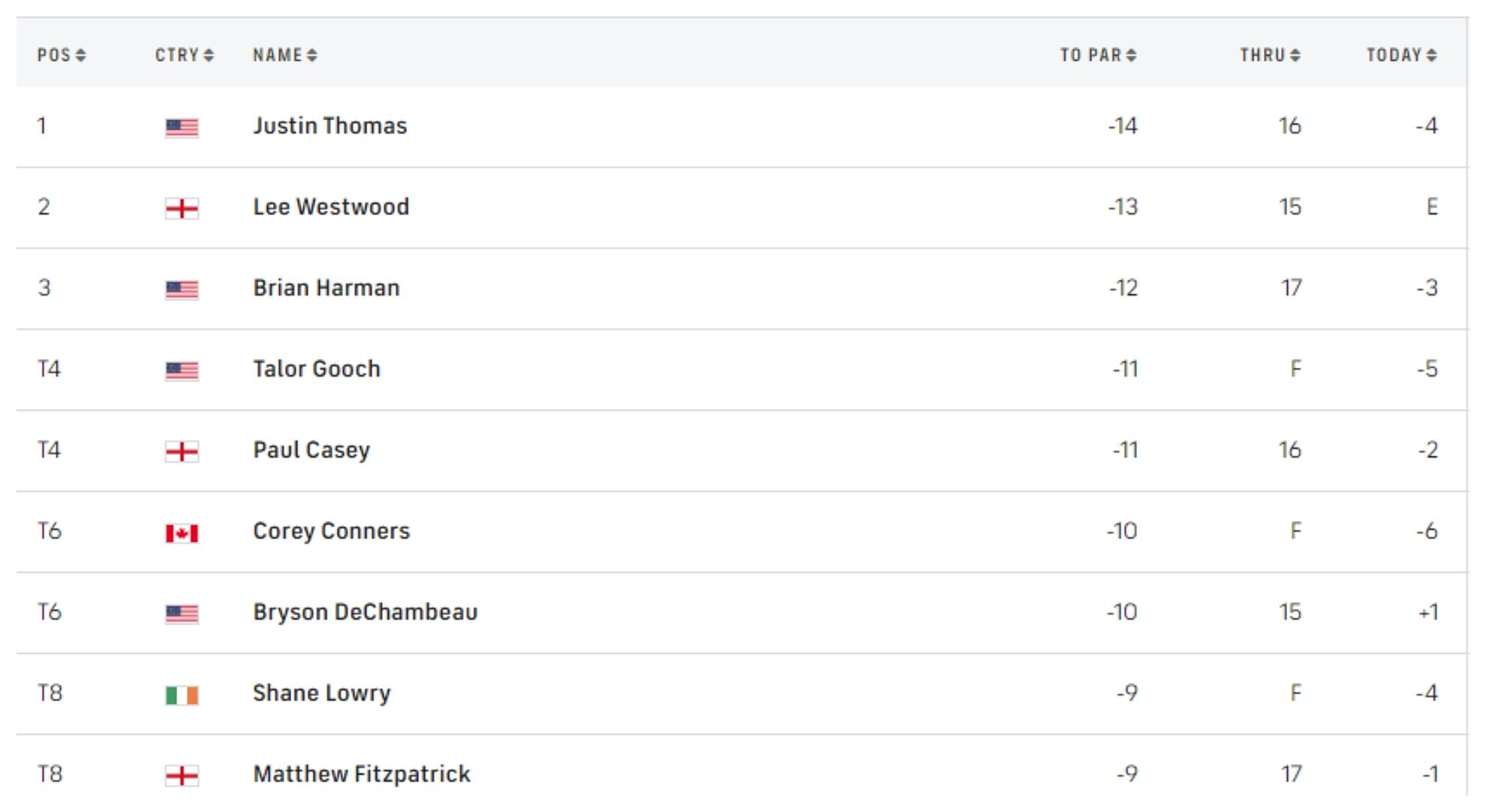
Task: Select Matthew Fitzpatrick's name
Action: pos(362,774)
